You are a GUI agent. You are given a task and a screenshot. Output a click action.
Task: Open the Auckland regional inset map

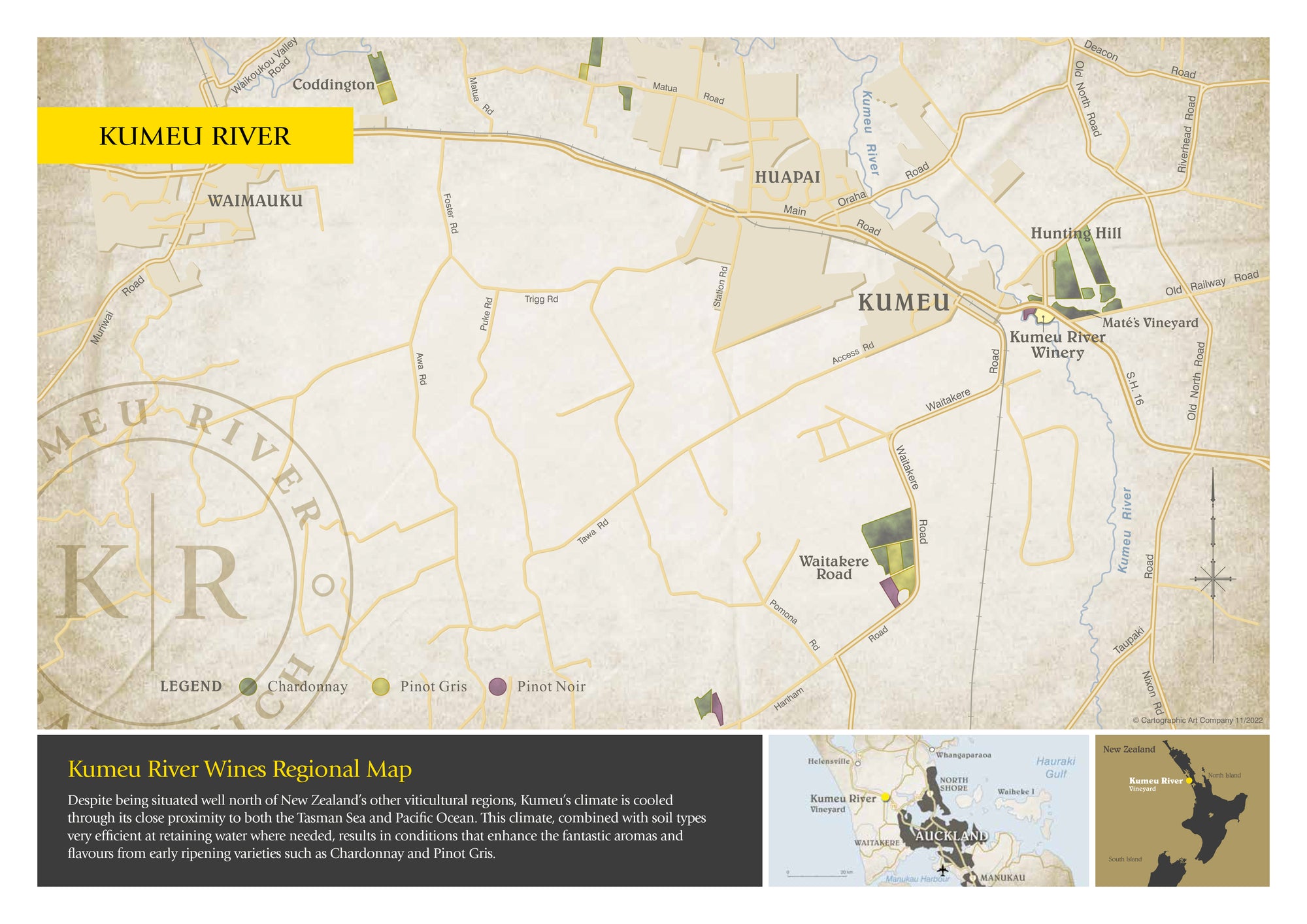(929, 810)
